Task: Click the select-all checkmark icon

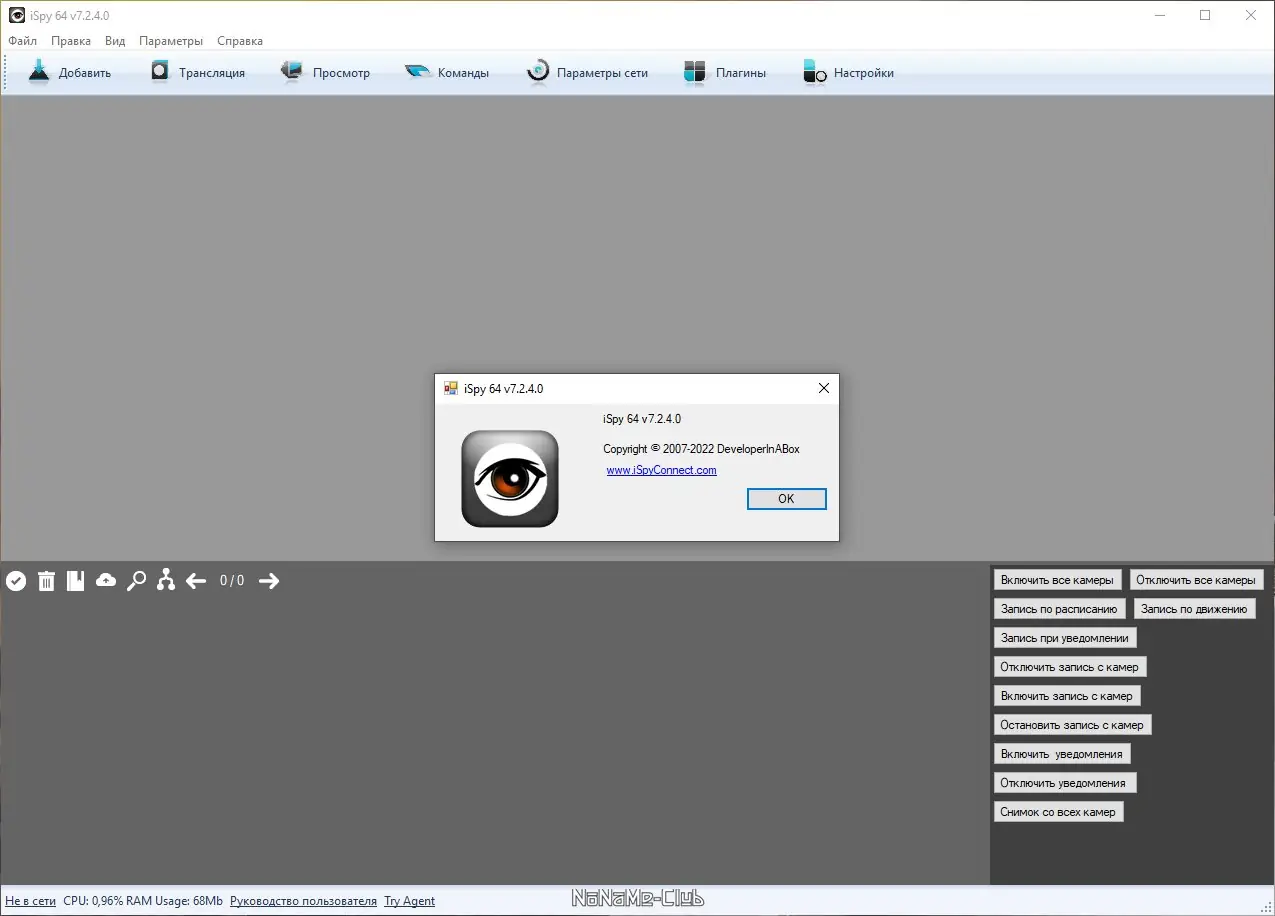Action: (16, 581)
